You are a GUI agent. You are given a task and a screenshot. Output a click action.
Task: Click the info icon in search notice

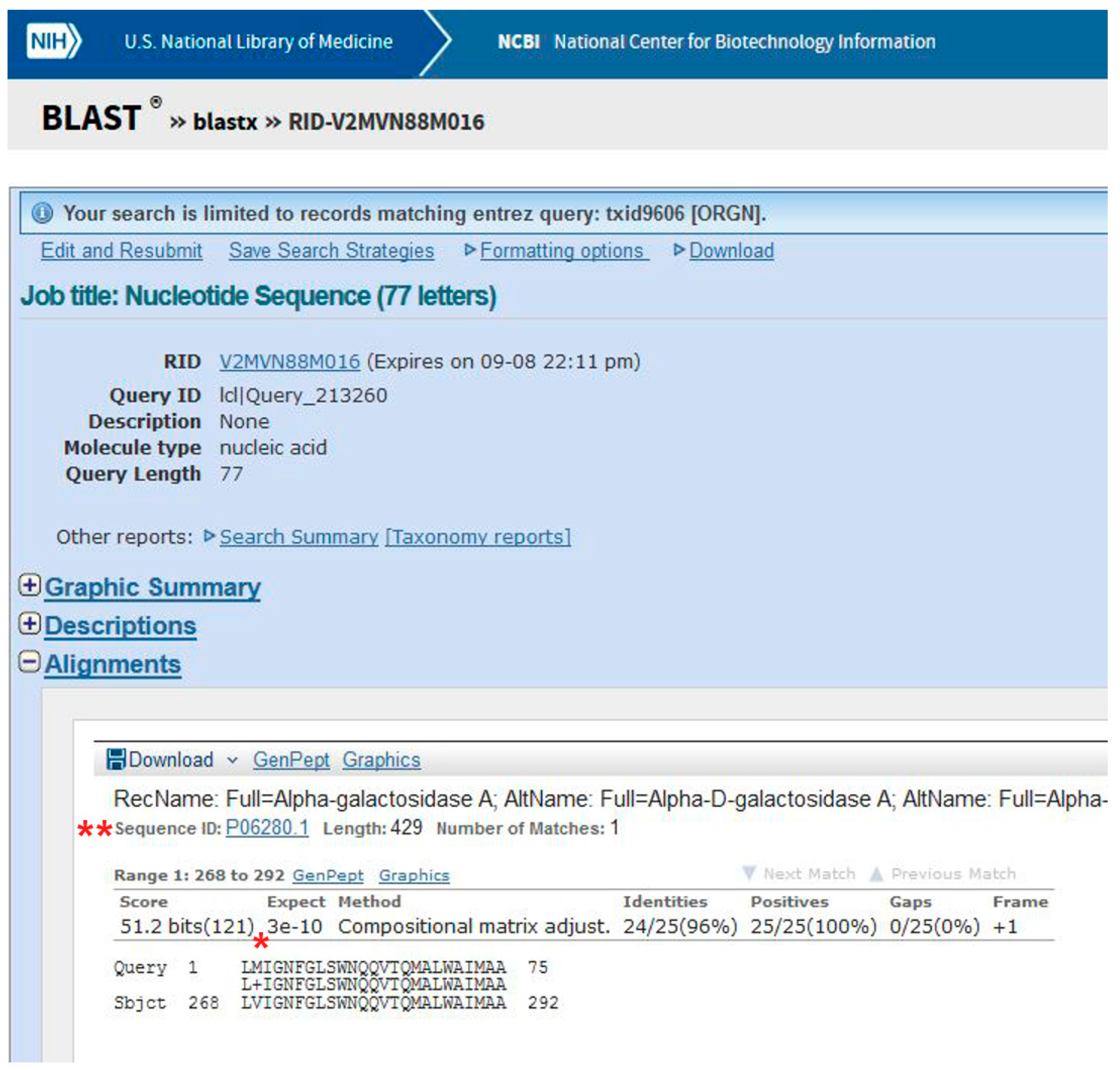(x=42, y=214)
